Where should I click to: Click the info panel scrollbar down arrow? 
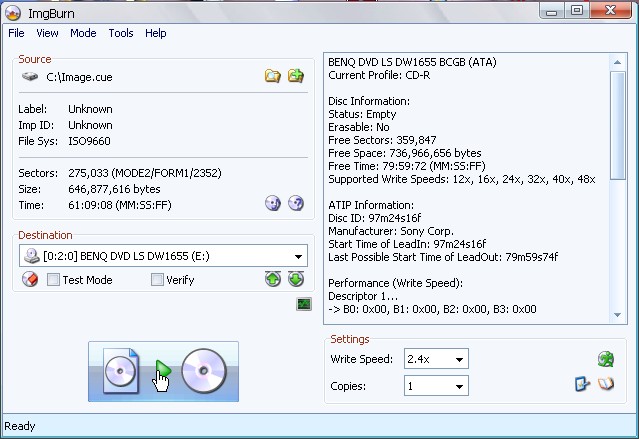(x=617, y=315)
